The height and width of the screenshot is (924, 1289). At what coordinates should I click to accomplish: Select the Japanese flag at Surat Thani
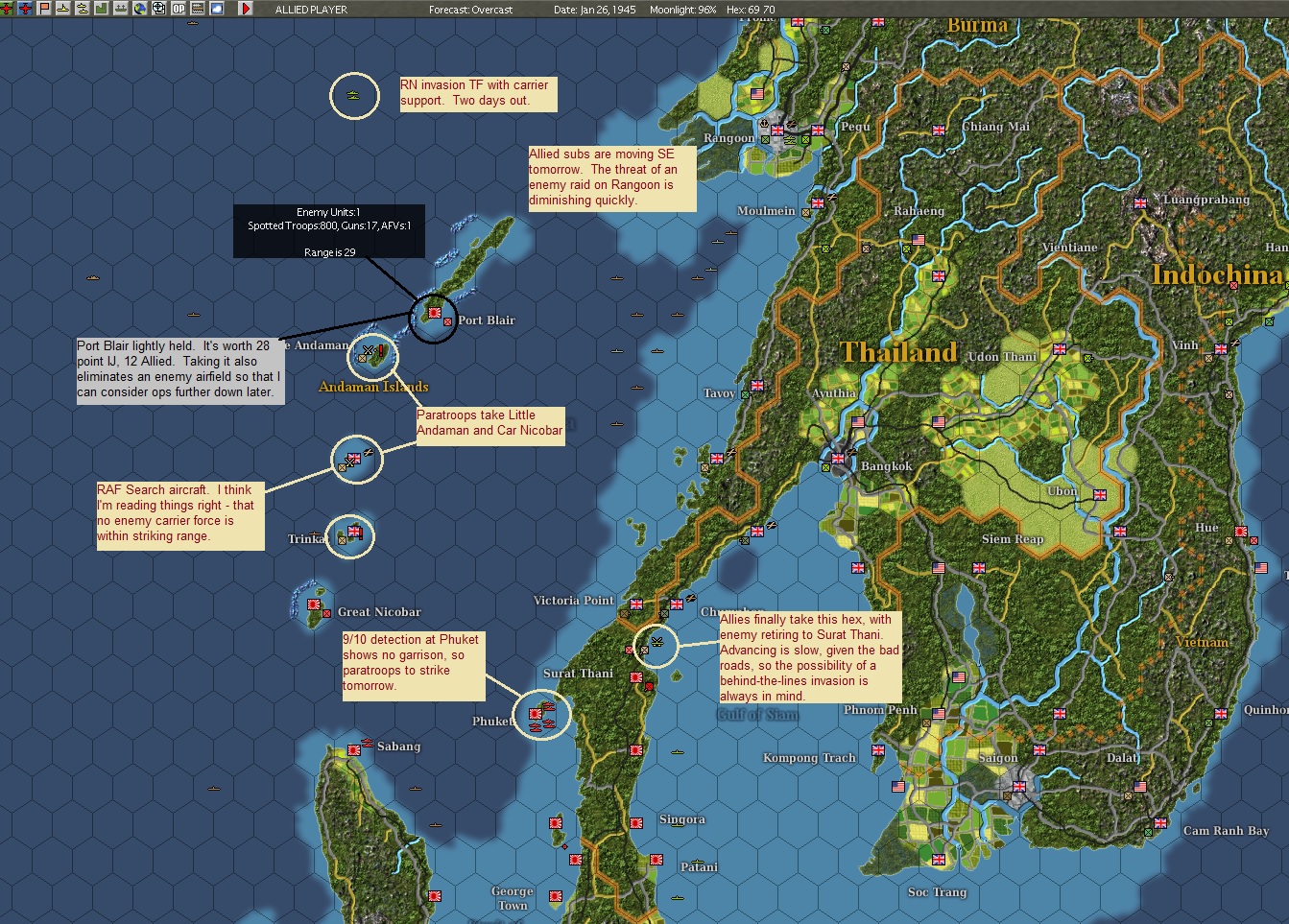pos(635,677)
